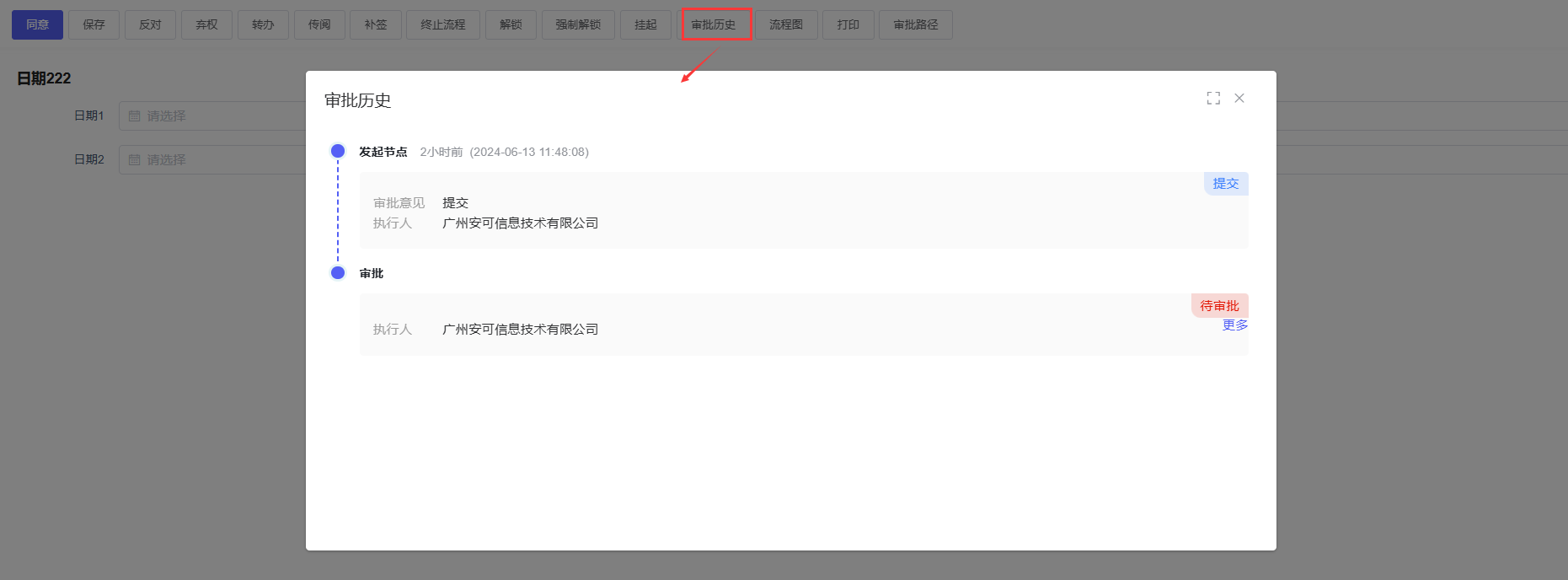Open 审批历史 from the toolbar
1568x580 pixels.
pos(714,25)
